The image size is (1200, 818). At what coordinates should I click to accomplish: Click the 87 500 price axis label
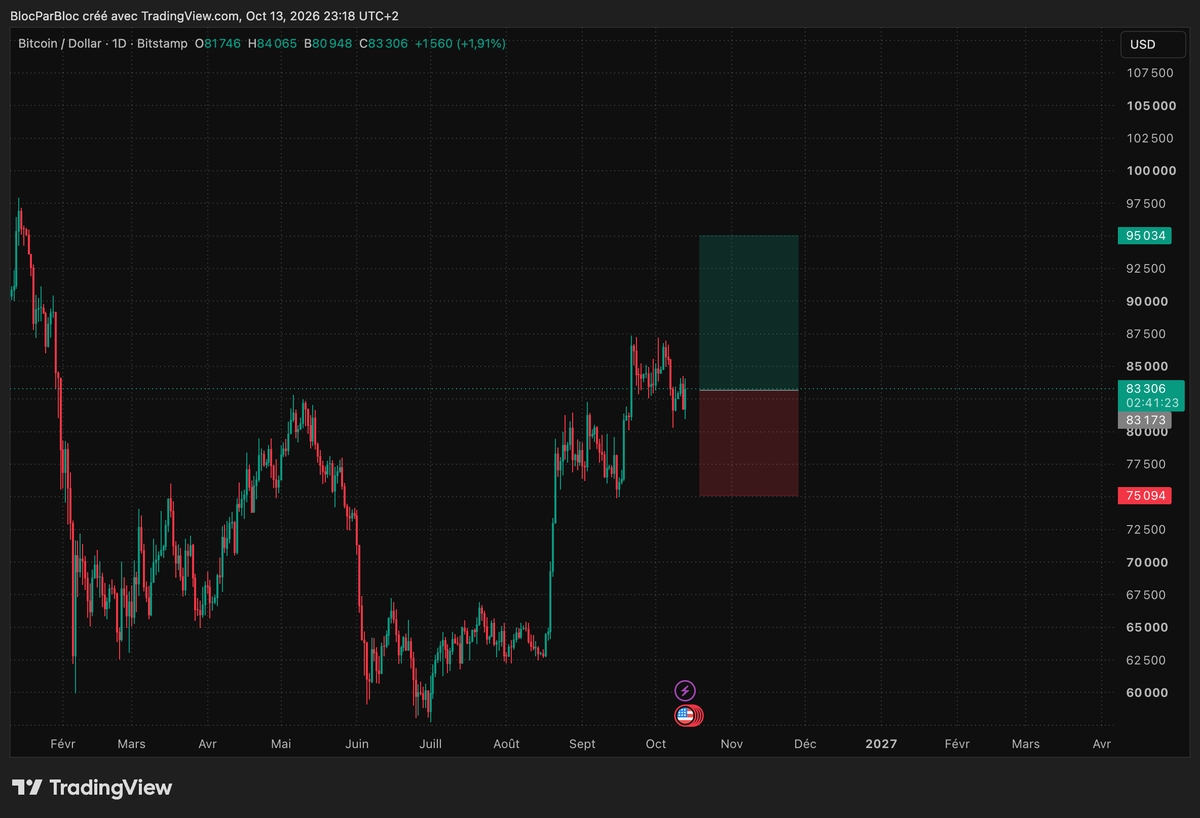pos(1146,334)
